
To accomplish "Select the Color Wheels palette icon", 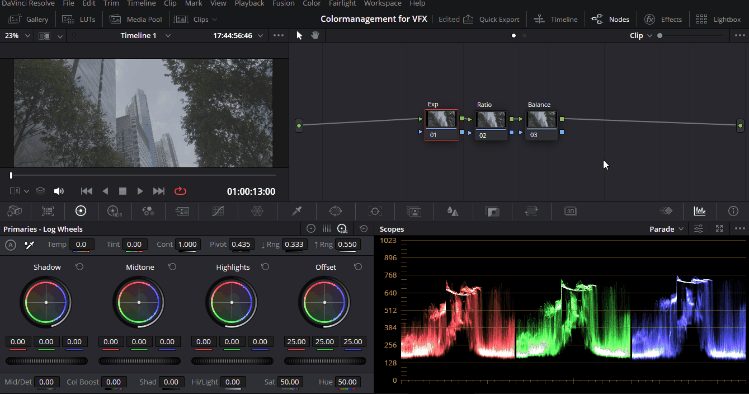I will point(81,211).
